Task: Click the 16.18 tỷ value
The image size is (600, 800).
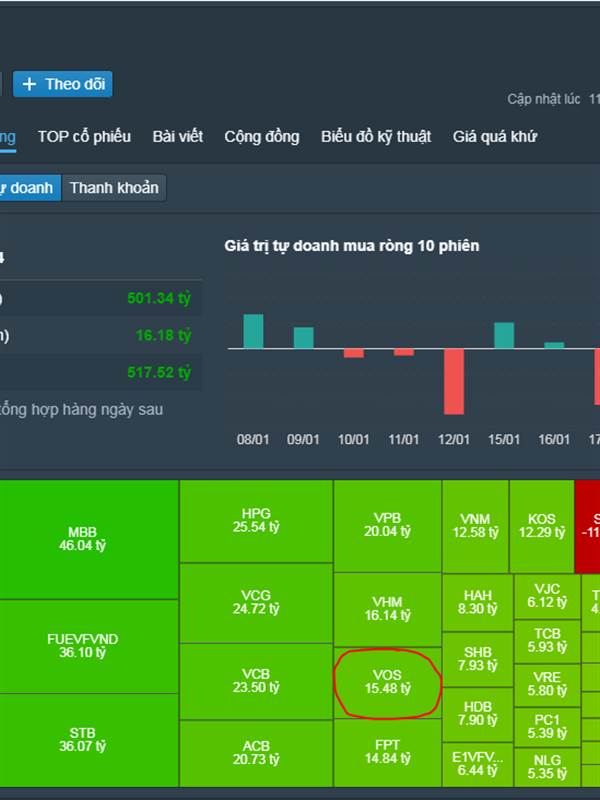Action: 163,335
